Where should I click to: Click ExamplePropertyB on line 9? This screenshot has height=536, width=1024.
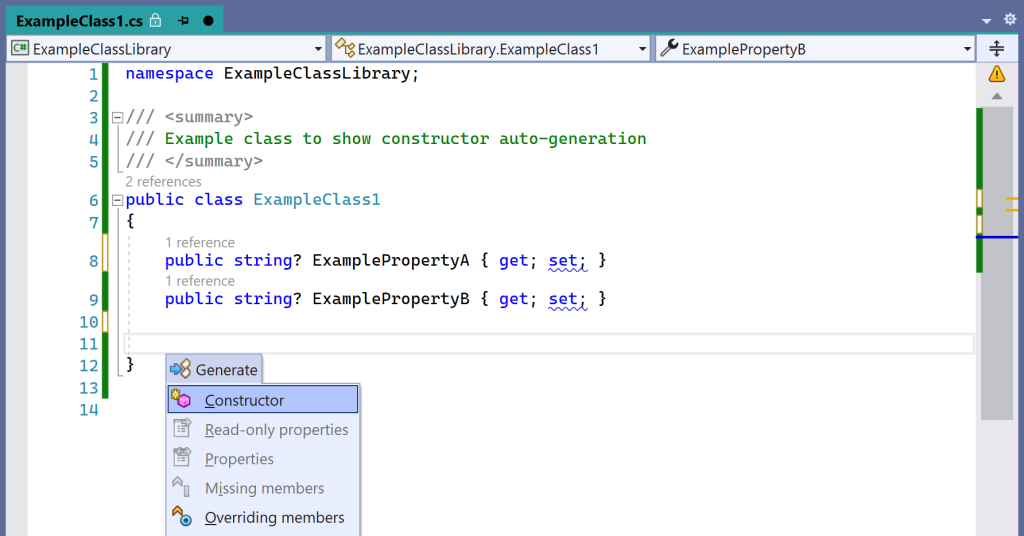(x=391, y=299)
